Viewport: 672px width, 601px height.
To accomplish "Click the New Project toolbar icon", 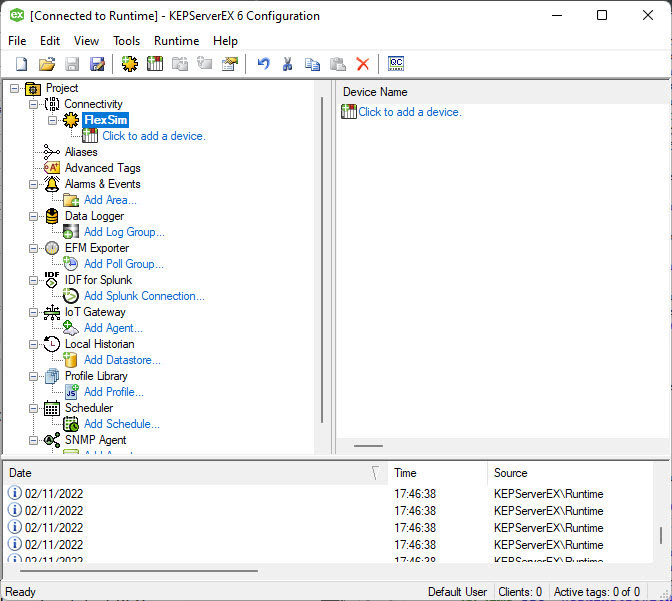I will pos(22,64).
